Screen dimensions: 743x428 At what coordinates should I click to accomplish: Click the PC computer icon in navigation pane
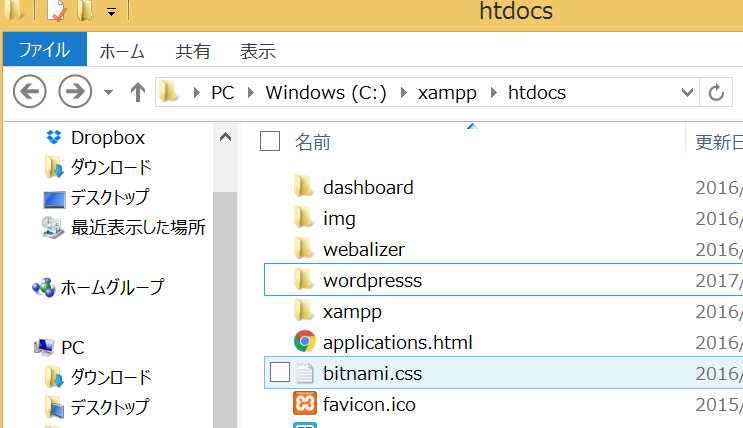[44, 347]
